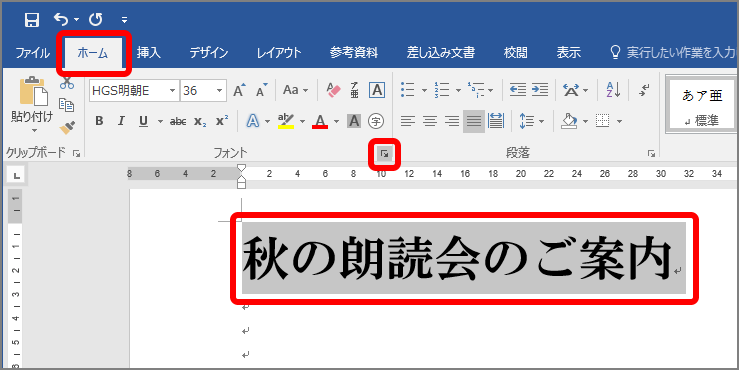Open the 挿入 tab
This screenshot has width=739, height=370.
tap(148, 52)
